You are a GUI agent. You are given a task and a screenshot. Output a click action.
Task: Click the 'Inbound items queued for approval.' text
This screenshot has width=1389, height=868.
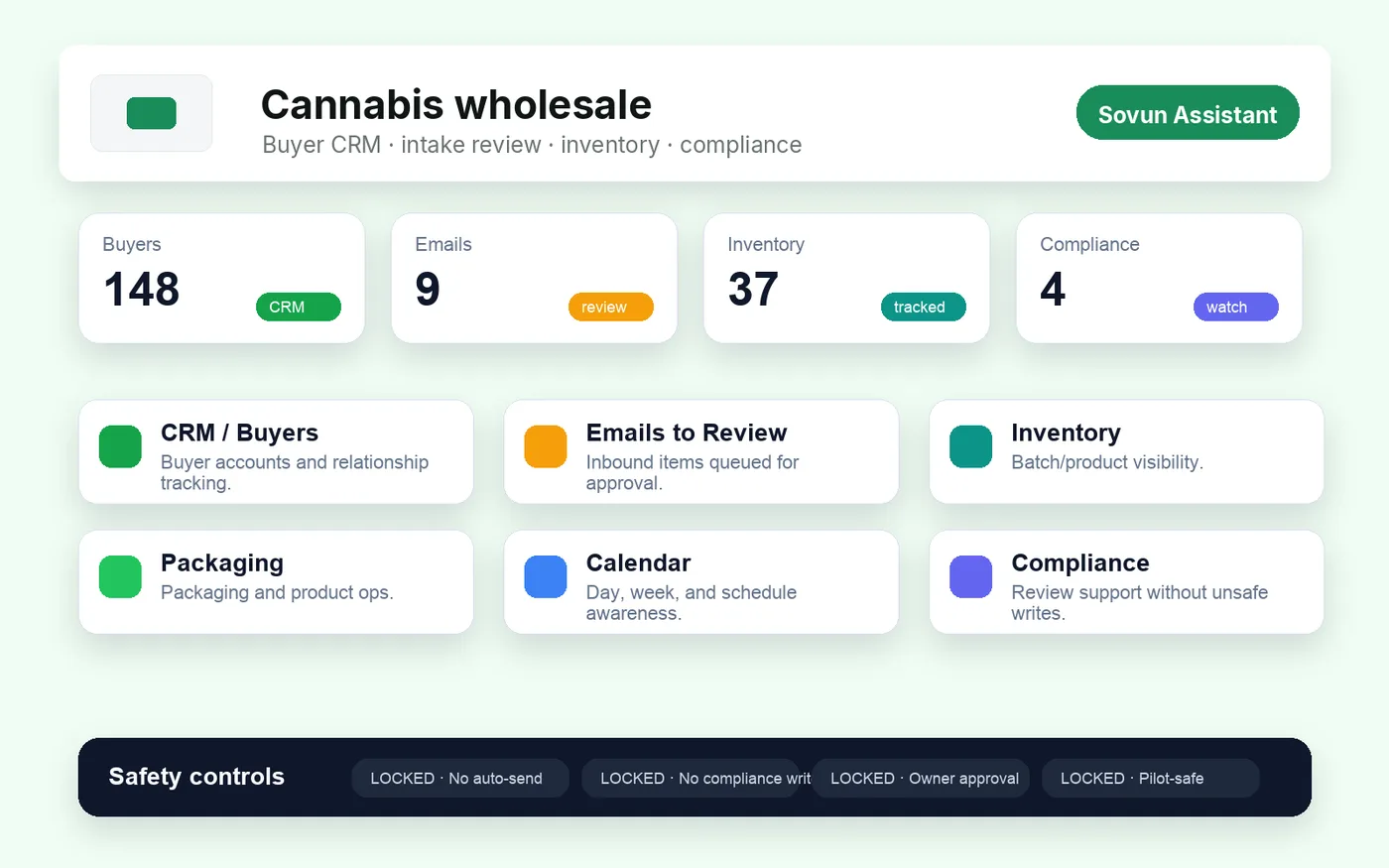pyautogui.click(x=693, y=472)
